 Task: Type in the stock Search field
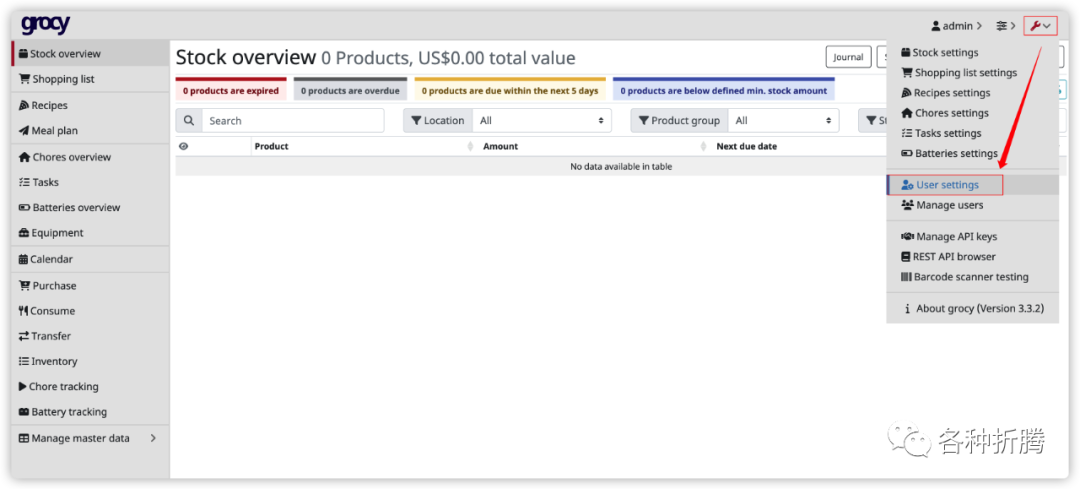click(292, 121)
